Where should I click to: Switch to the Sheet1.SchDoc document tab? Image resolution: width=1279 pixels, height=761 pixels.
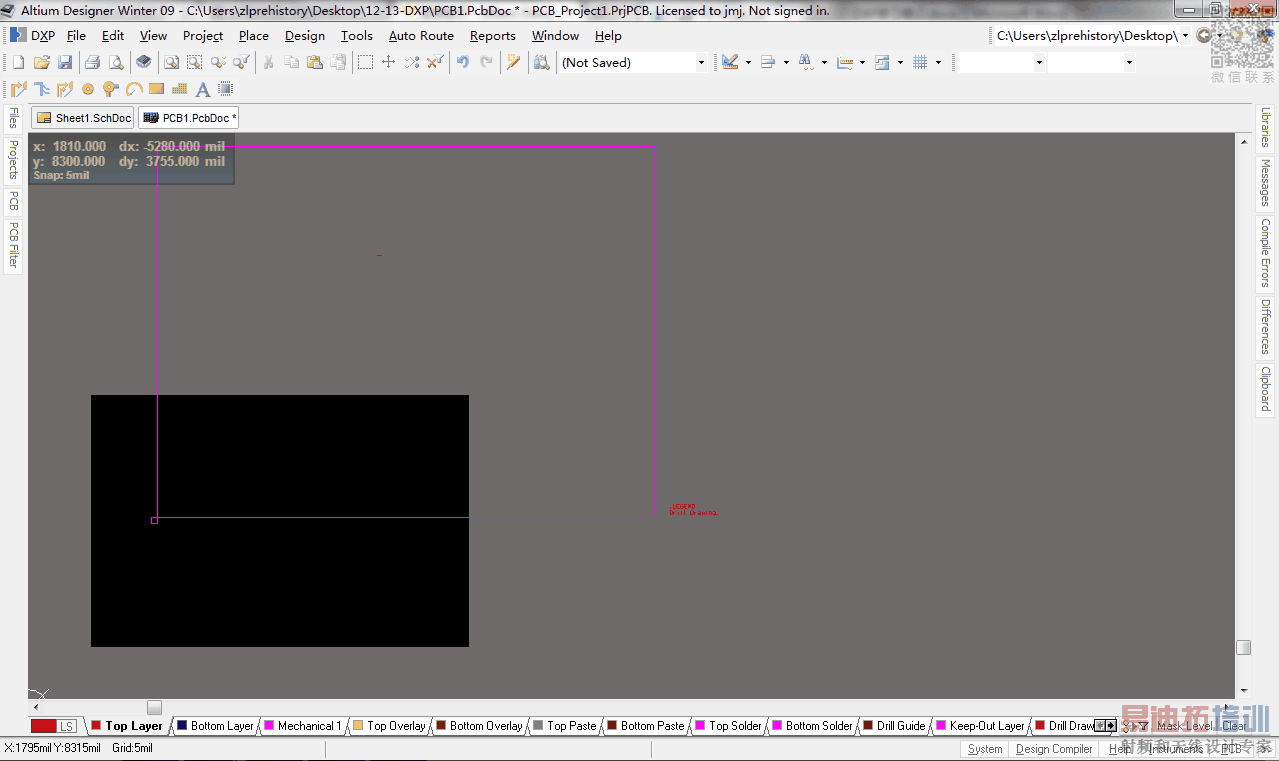point(84,118)
